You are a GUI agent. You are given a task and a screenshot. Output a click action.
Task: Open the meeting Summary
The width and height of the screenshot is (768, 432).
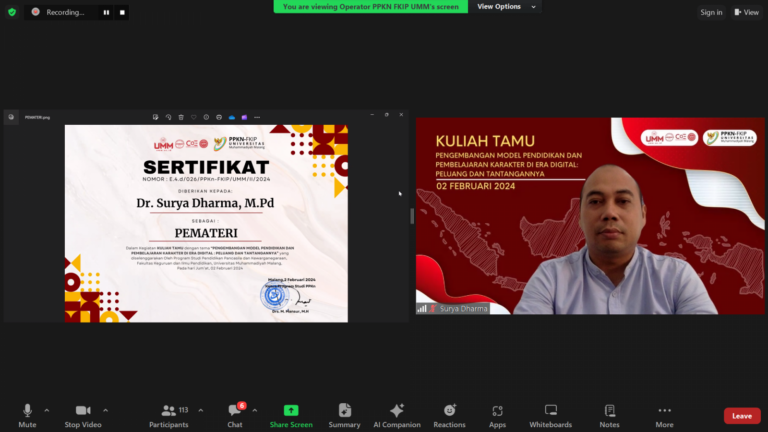(x=344, y=415)
